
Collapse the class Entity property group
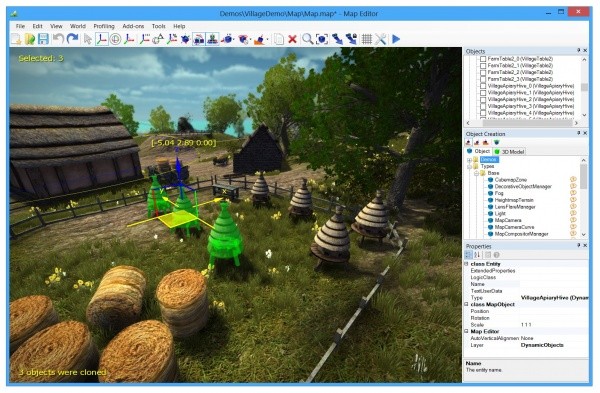click(466, 264)
